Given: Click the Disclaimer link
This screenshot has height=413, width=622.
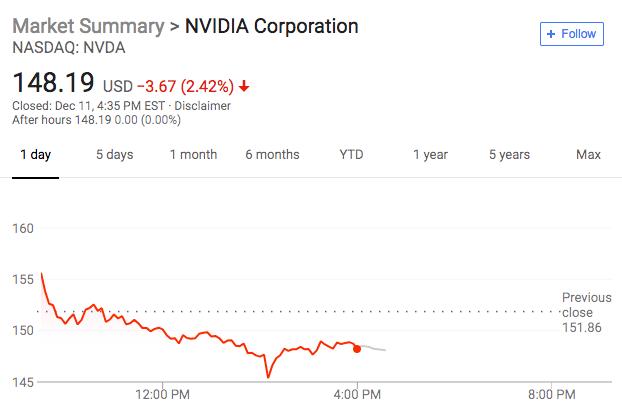Looking at the screenshot, I should pos(204,105).
